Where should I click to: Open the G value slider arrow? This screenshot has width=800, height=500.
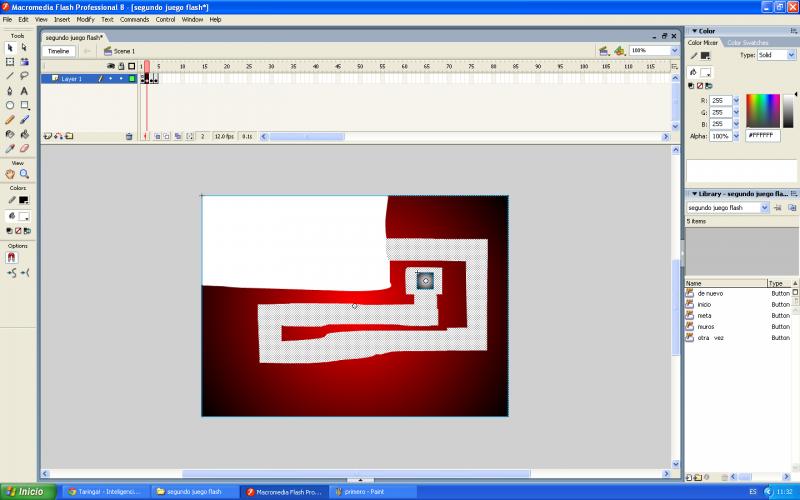[x=736, y=112]
